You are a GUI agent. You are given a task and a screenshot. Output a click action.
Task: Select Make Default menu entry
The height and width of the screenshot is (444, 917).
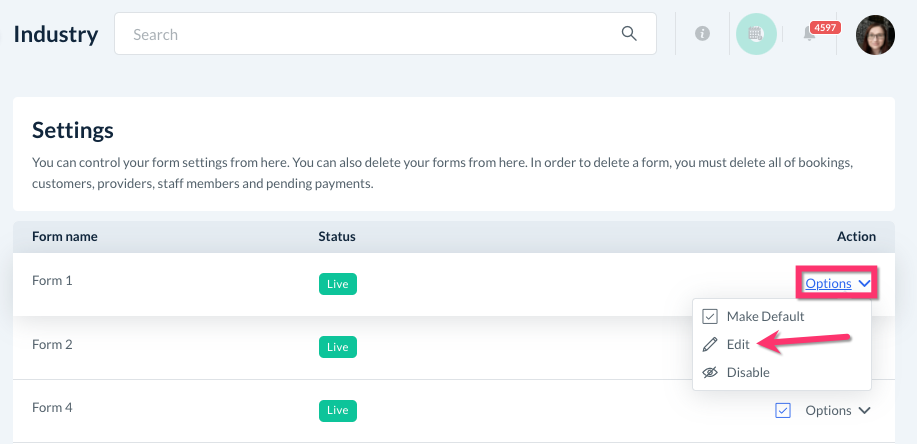point(765,316)
